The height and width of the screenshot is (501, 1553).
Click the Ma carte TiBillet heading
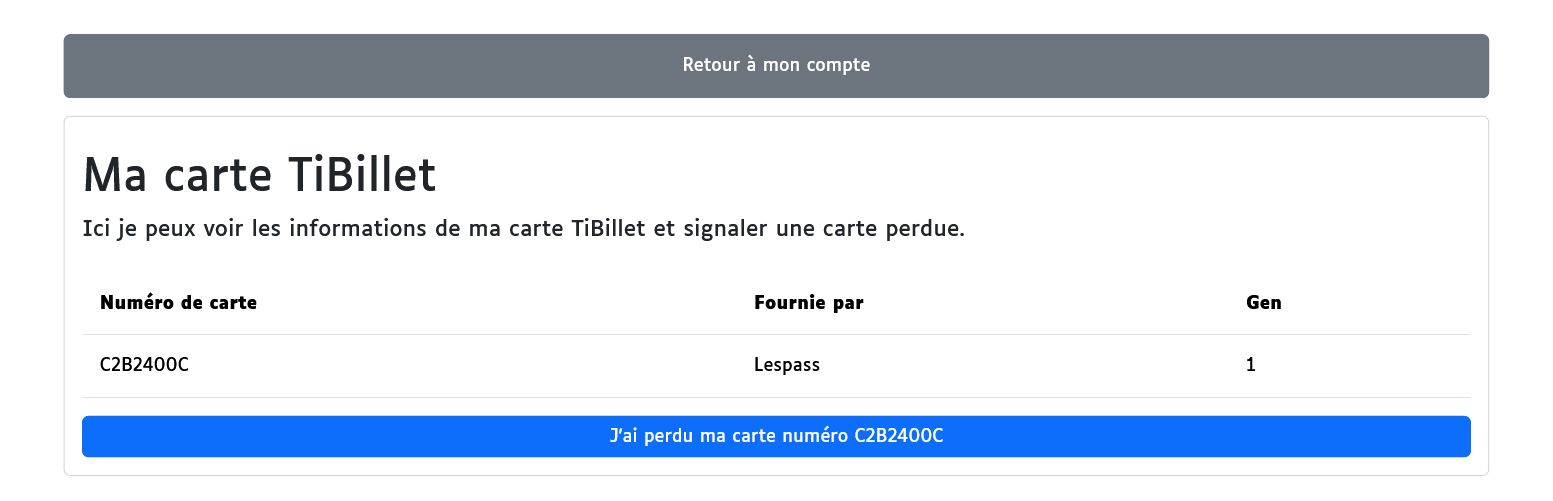coord(259,176)
